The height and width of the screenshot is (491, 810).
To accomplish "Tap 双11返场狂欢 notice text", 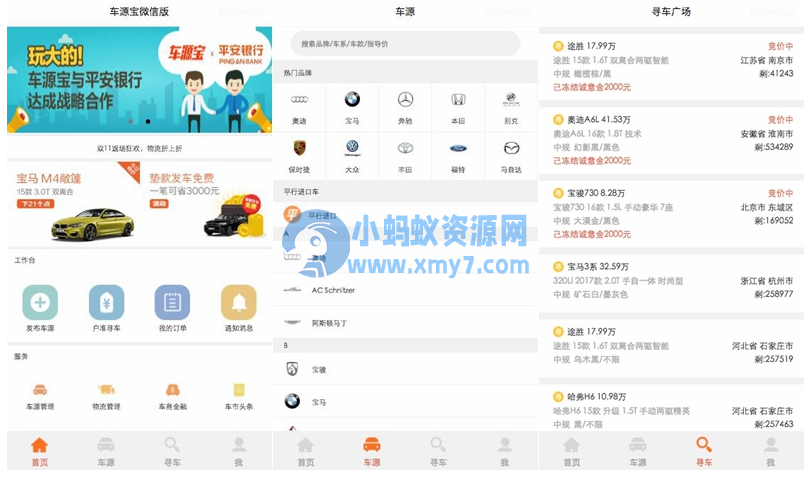I will [139, 148].
